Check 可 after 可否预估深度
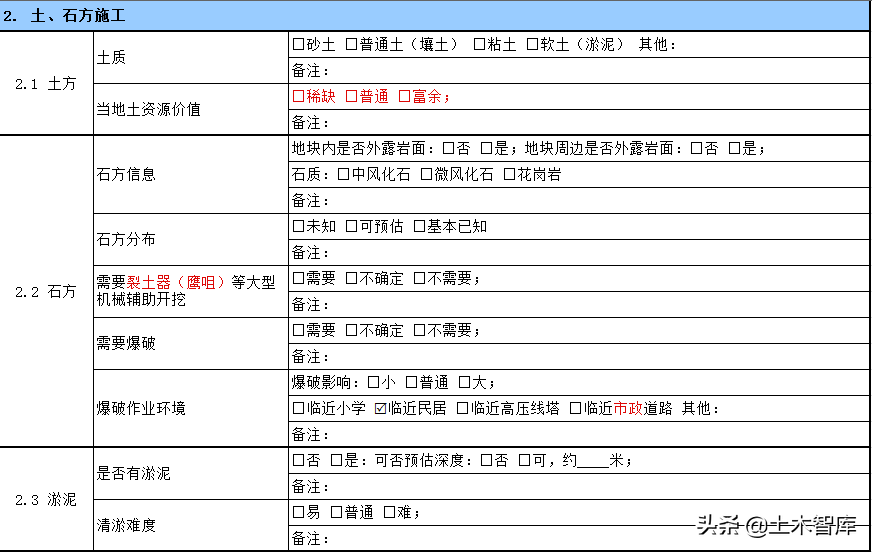This screenshot has width=872, height=552. click(x=524, y=460)
